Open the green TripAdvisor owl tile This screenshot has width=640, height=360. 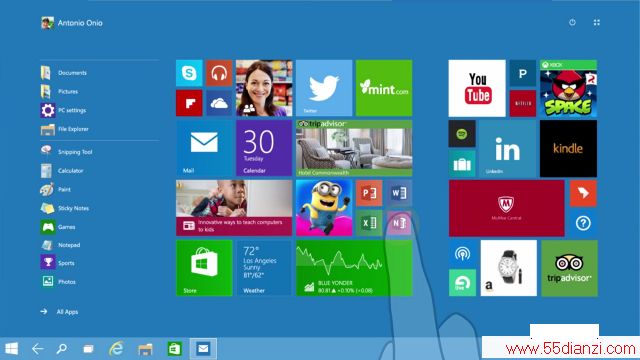[569, 268]
